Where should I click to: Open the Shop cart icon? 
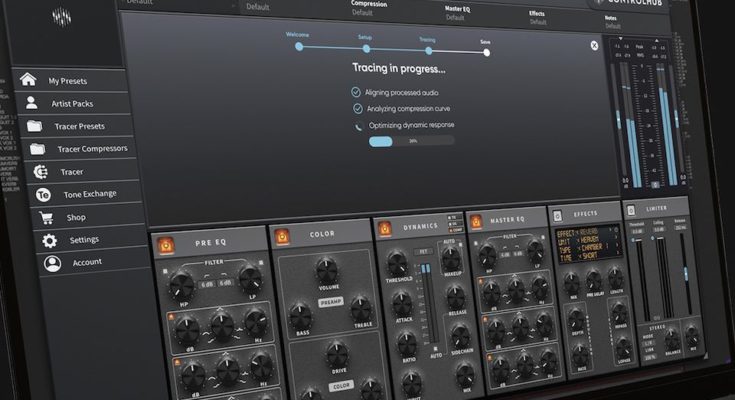[47, 217]
